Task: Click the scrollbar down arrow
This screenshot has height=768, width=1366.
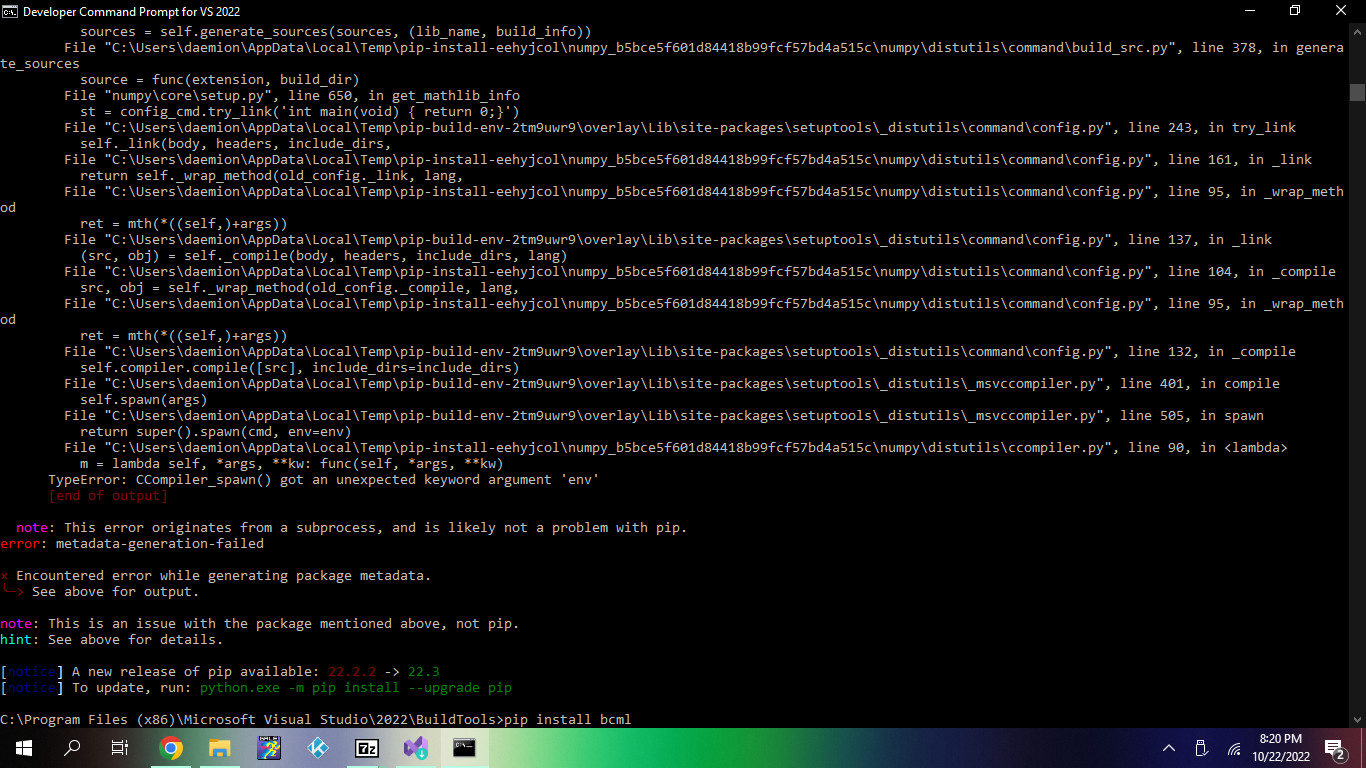Action: [x=1357, y=719]
